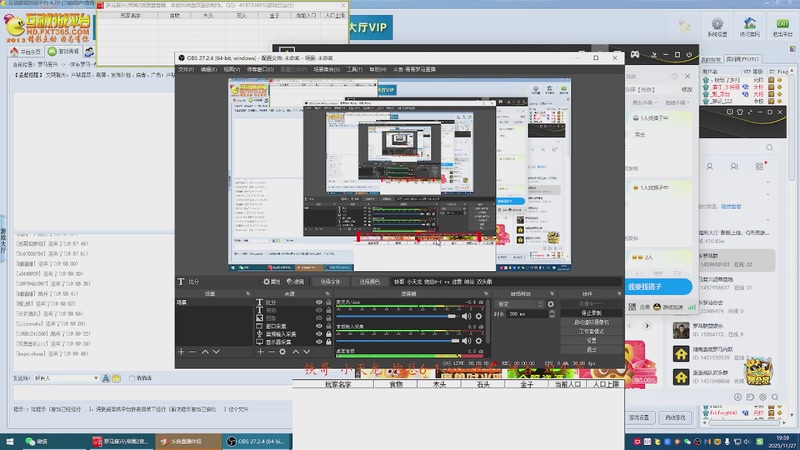Open the single-contact icon in chat app
Image resolution: width=800 pixels, height=450 pixels.
(x=710, y=167)
